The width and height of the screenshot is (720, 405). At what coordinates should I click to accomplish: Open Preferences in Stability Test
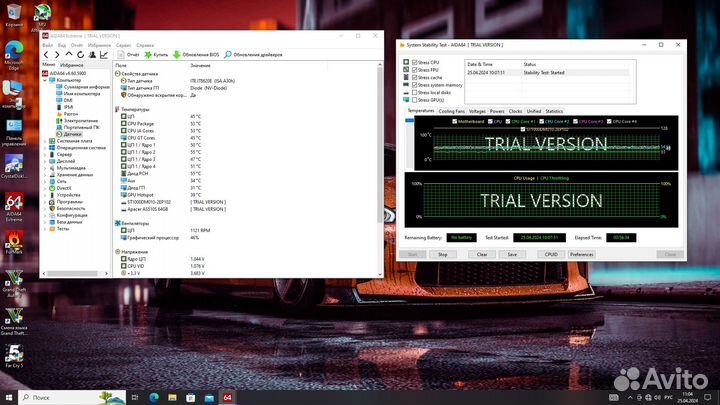point(581,254)
